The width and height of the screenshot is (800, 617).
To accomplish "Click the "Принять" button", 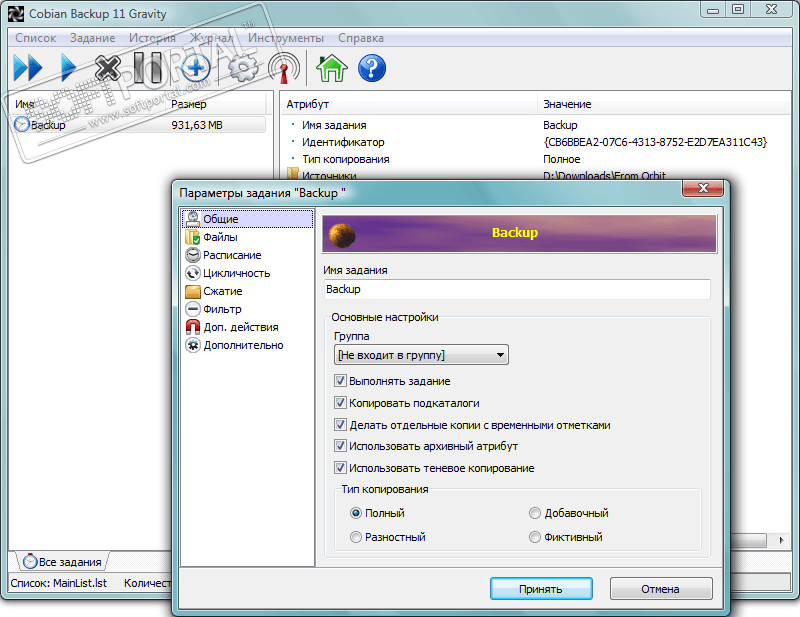I will 541,589.
